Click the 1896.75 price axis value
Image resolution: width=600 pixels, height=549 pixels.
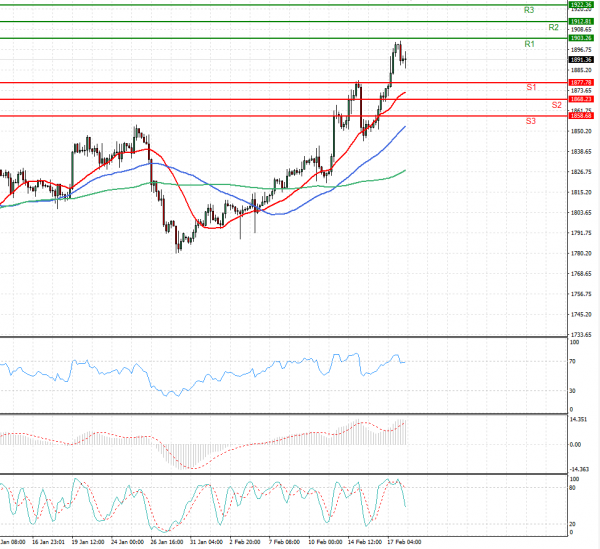(x=581, y=50)
